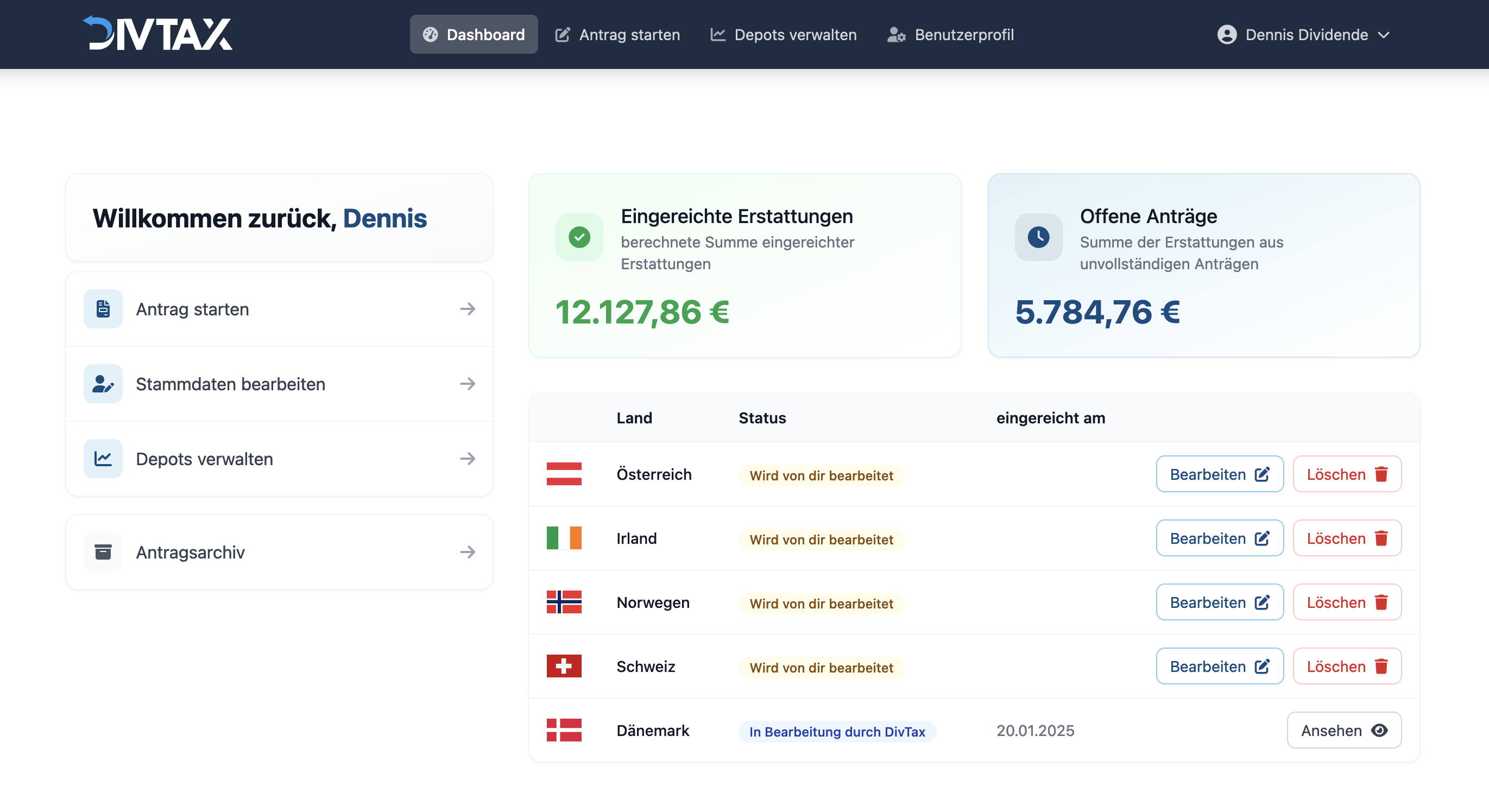
Task: Click the Norwegen status badge
Action: (x=822, y=604)
